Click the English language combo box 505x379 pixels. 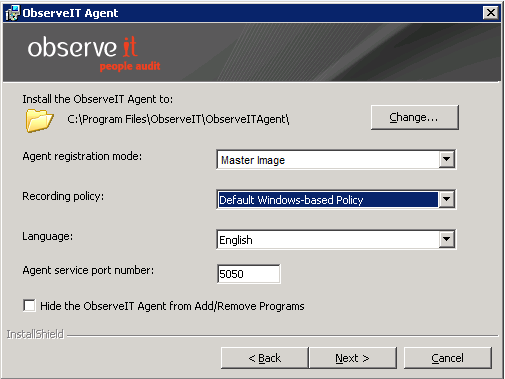(336, 239)
